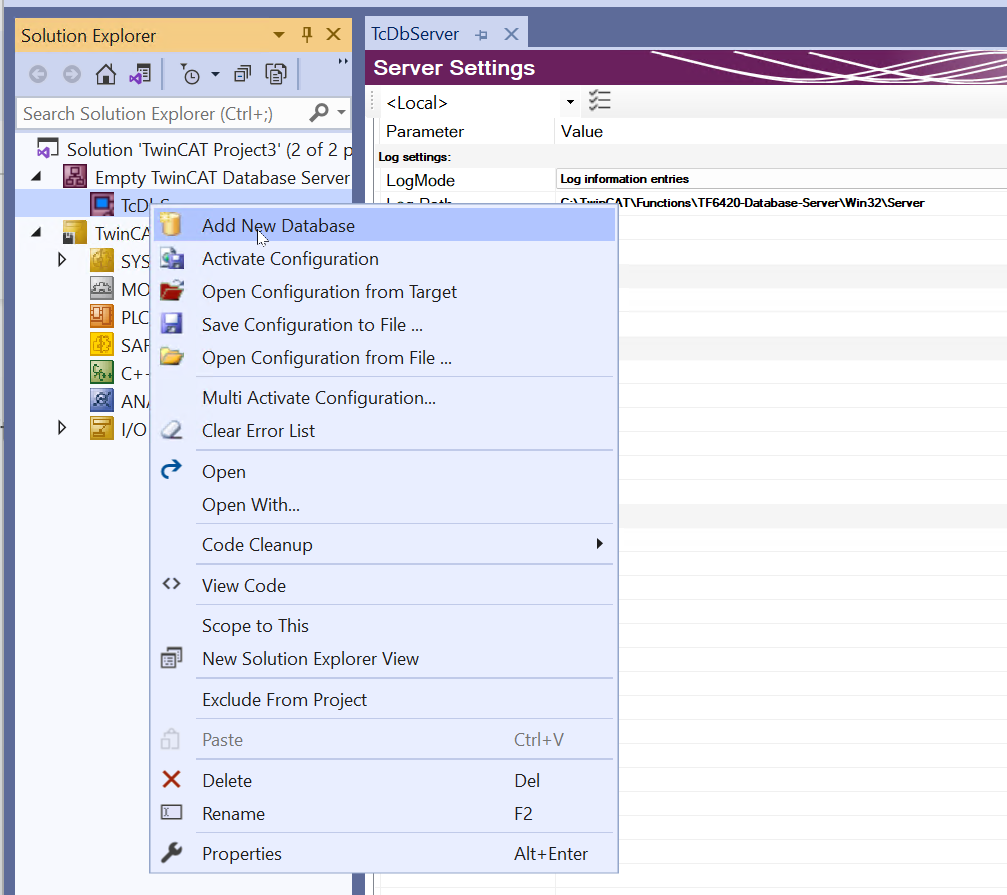Screen dimensions: 1007x895
Task: Click the checklist icon beside <Local>
Action: point(599,101)
